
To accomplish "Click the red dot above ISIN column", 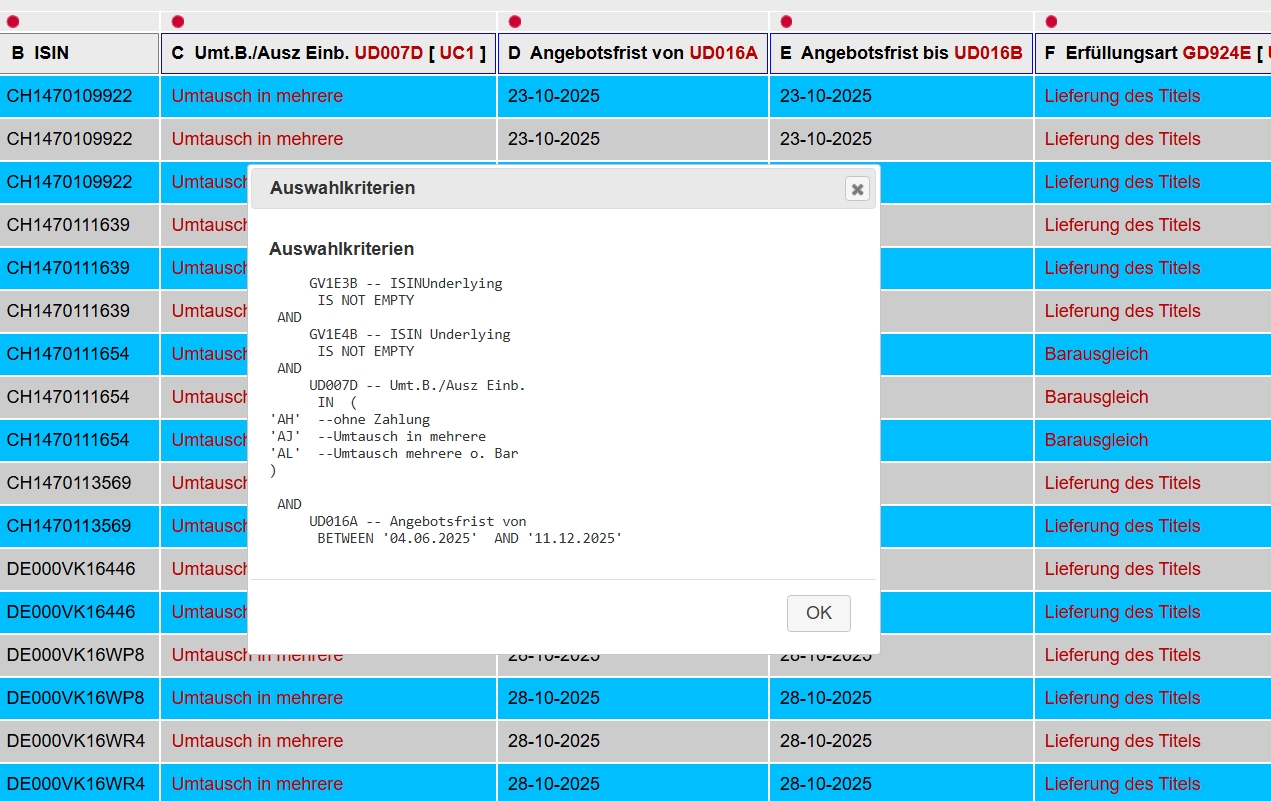I will [x=13, y=22].
